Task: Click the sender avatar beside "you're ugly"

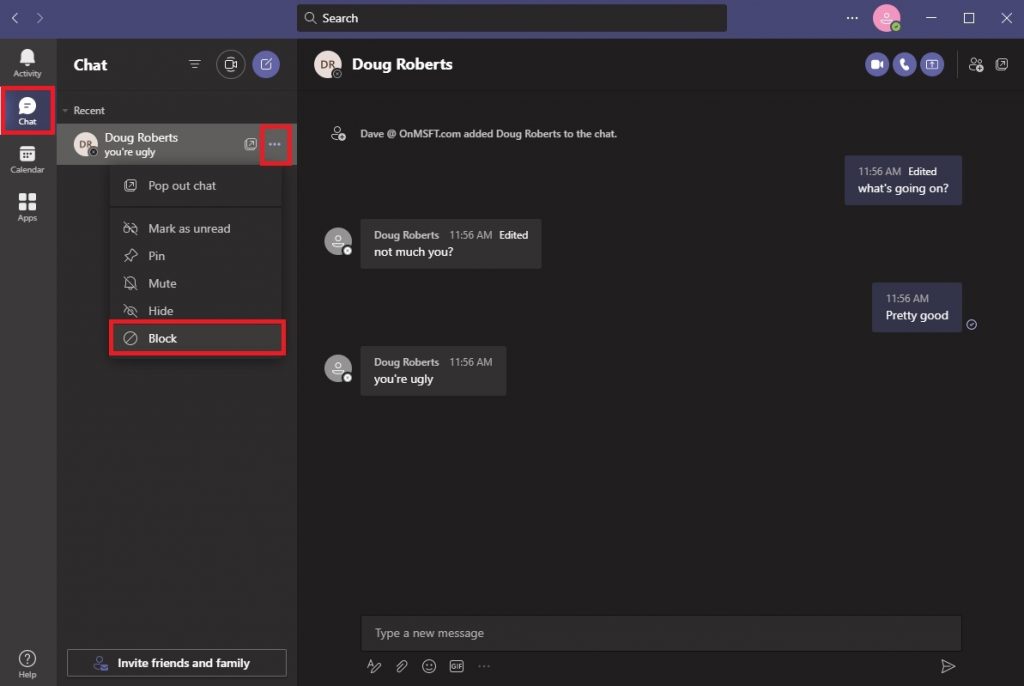Action: click(x=338, y=368)
